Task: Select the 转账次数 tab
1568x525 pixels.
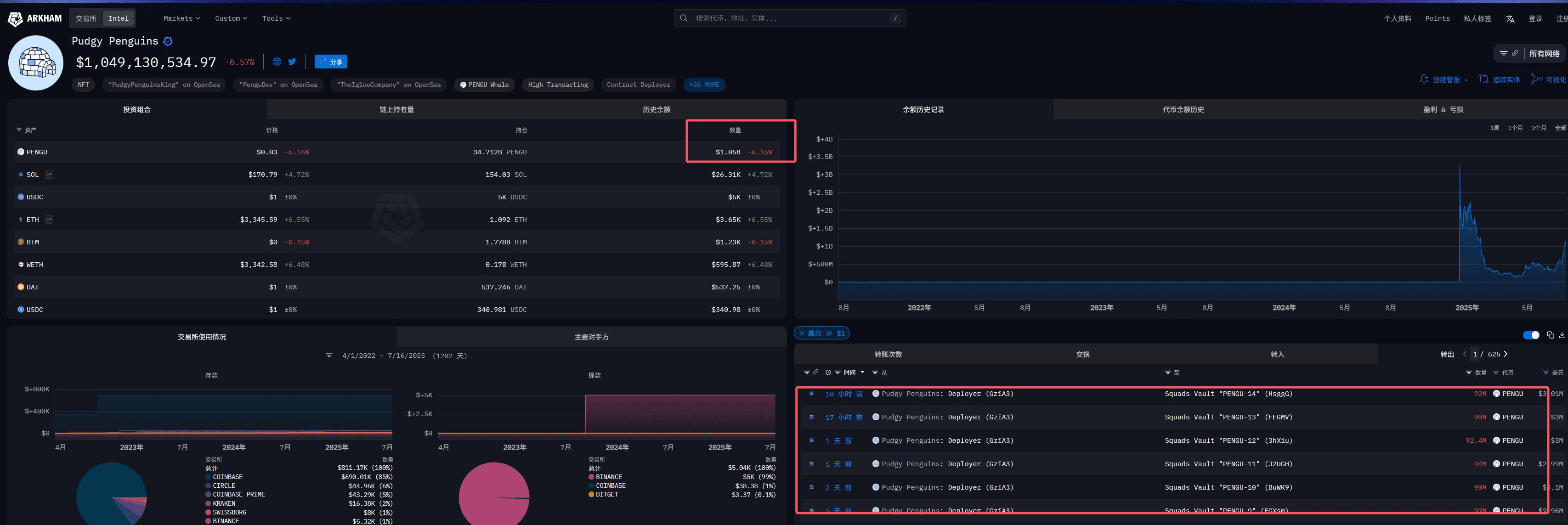Action: (888, 354)
